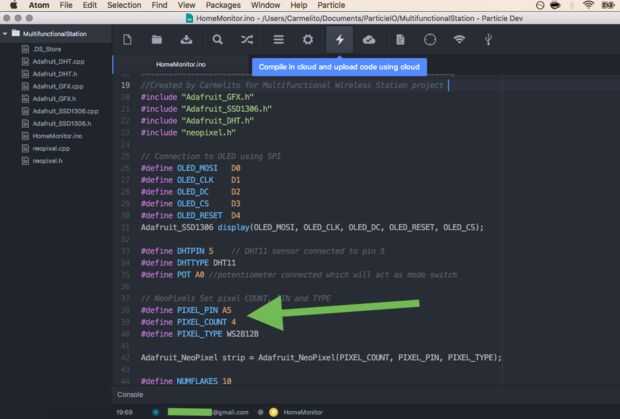Open the Particle menu
Image resolution: width=620 pixels, height=419 pixels.
(331, 5)
